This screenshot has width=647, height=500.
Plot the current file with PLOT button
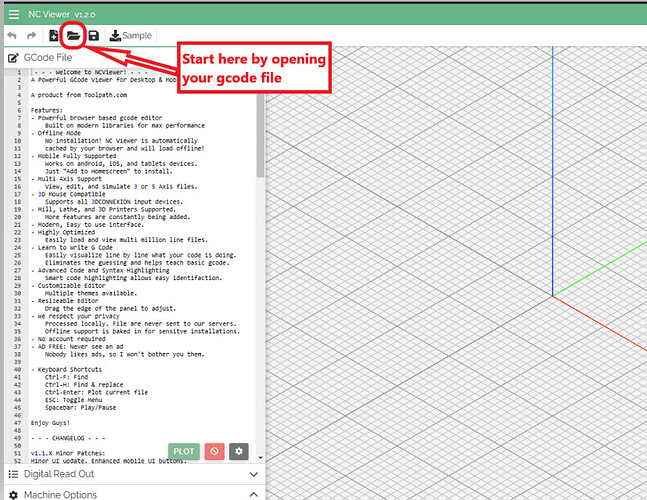[184, 451]
